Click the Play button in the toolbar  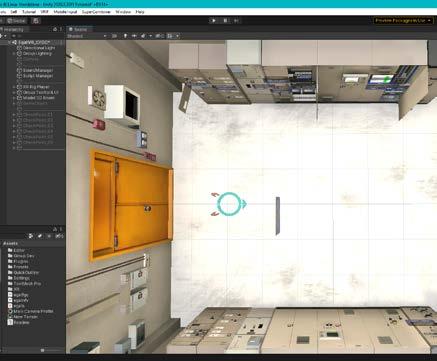214,21
